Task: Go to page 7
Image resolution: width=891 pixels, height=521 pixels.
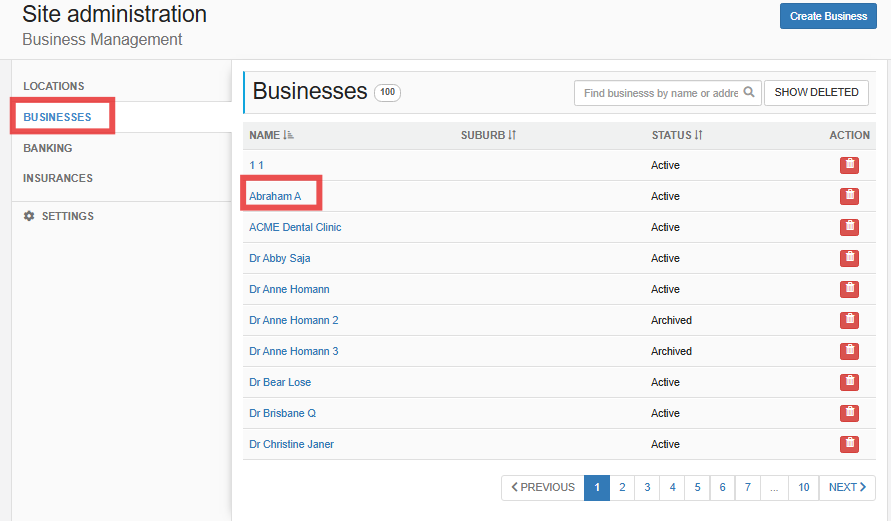Action: [747, 487]
